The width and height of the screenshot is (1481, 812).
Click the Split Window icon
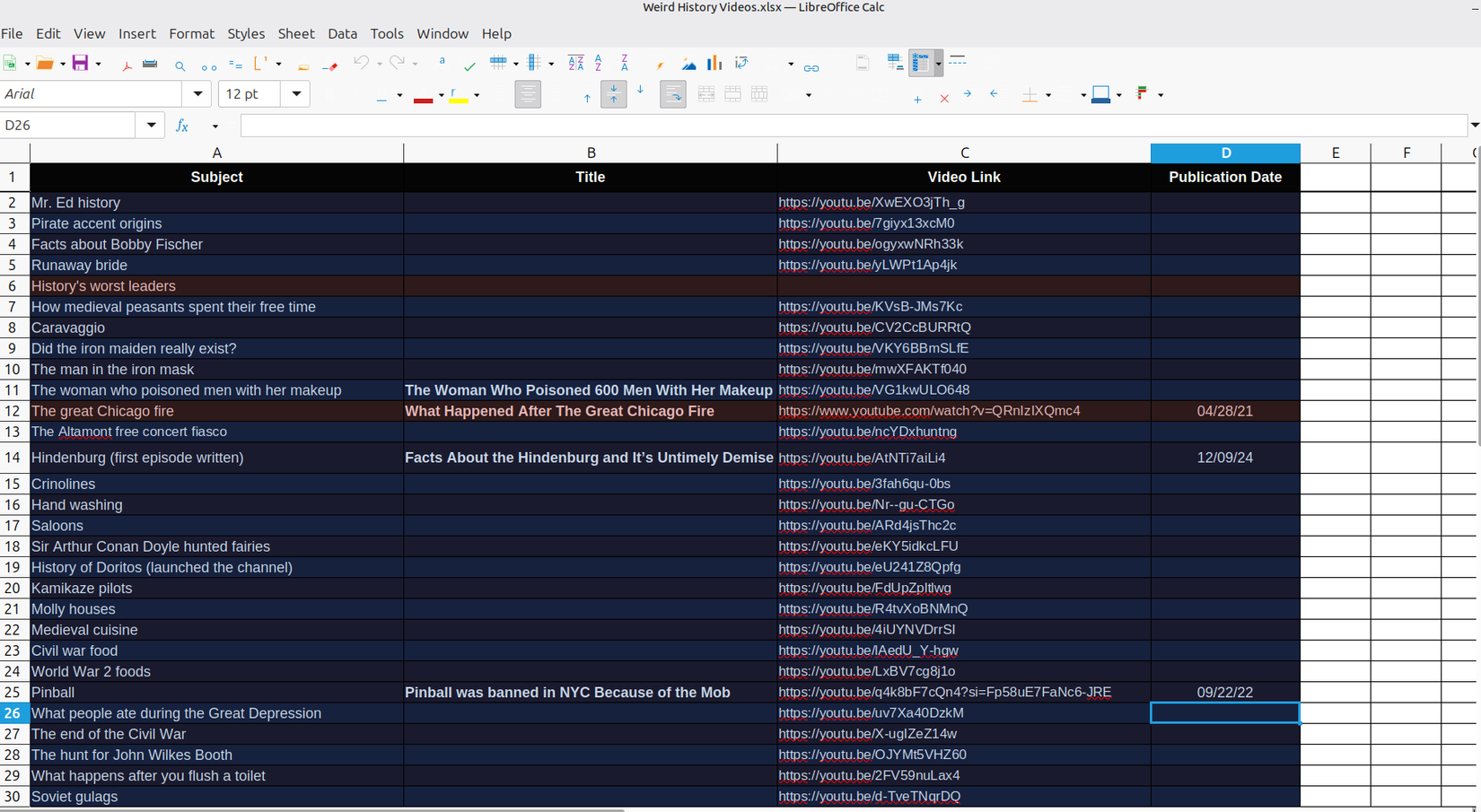[x=958, y=60]
